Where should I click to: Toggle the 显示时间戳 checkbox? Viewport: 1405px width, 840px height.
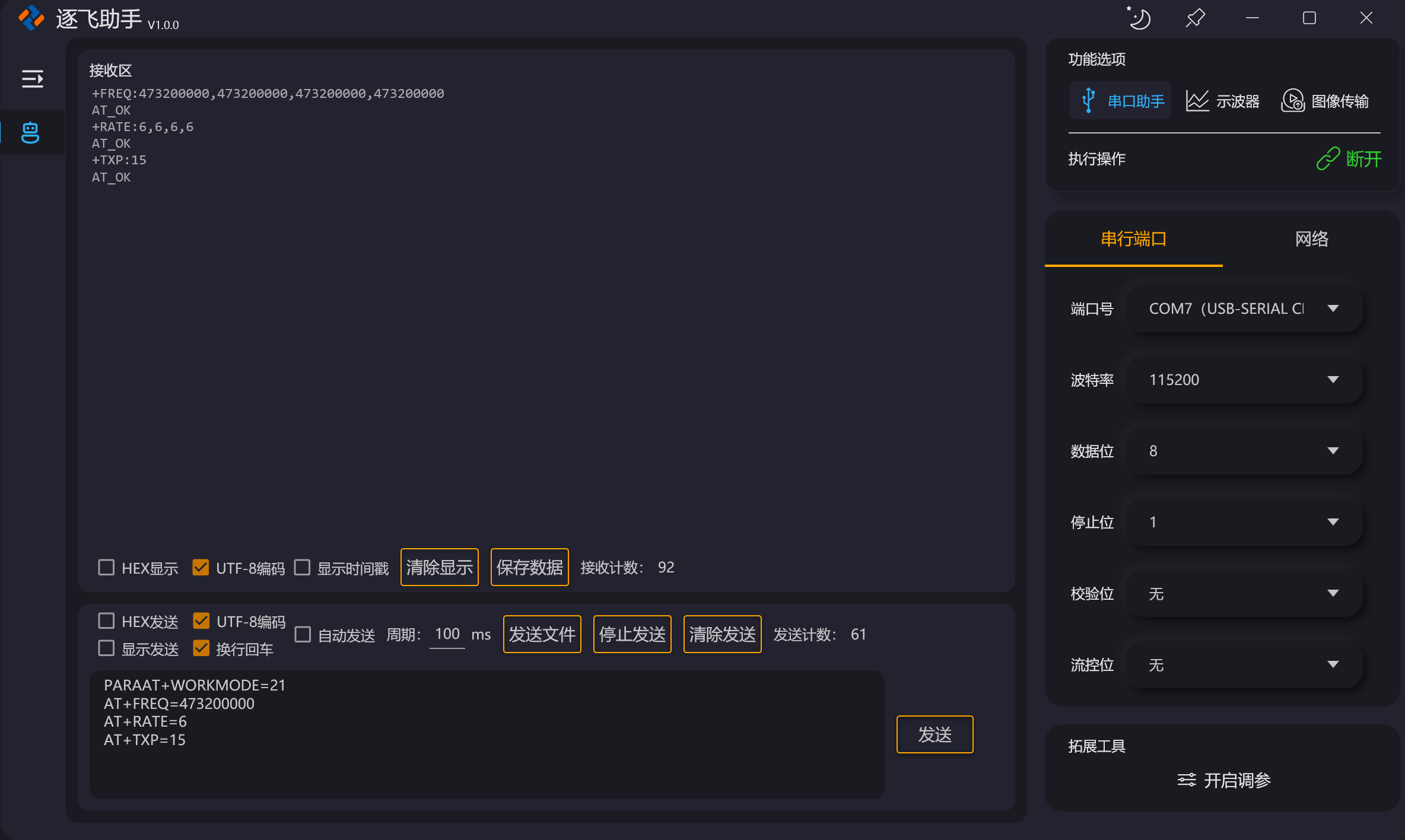303,568
